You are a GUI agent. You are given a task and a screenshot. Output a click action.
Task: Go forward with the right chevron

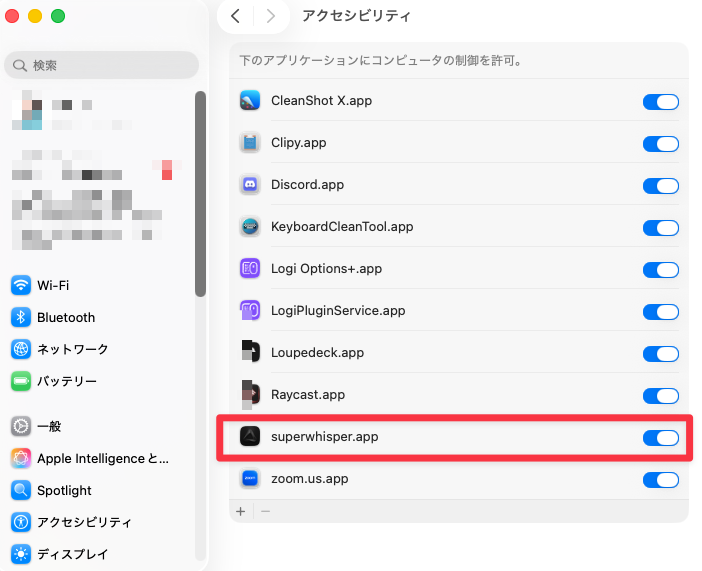[271, 16]
